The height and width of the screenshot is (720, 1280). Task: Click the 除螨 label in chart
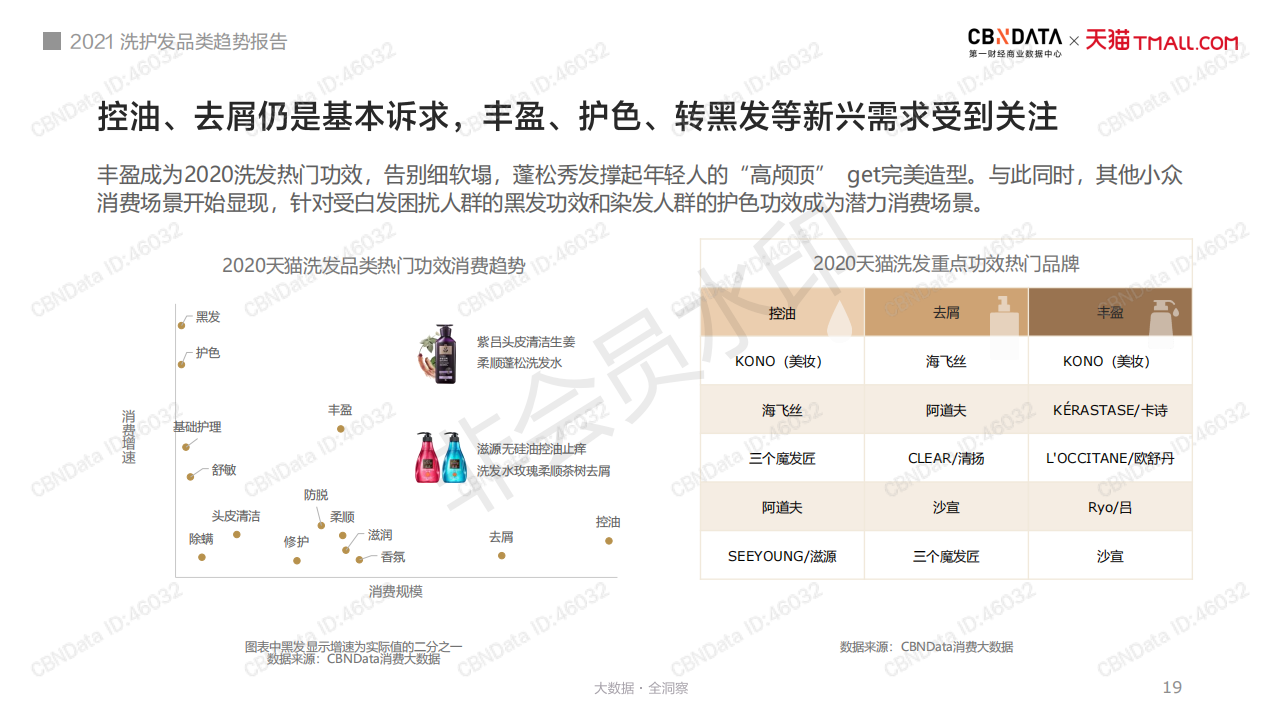click(201, 539)
